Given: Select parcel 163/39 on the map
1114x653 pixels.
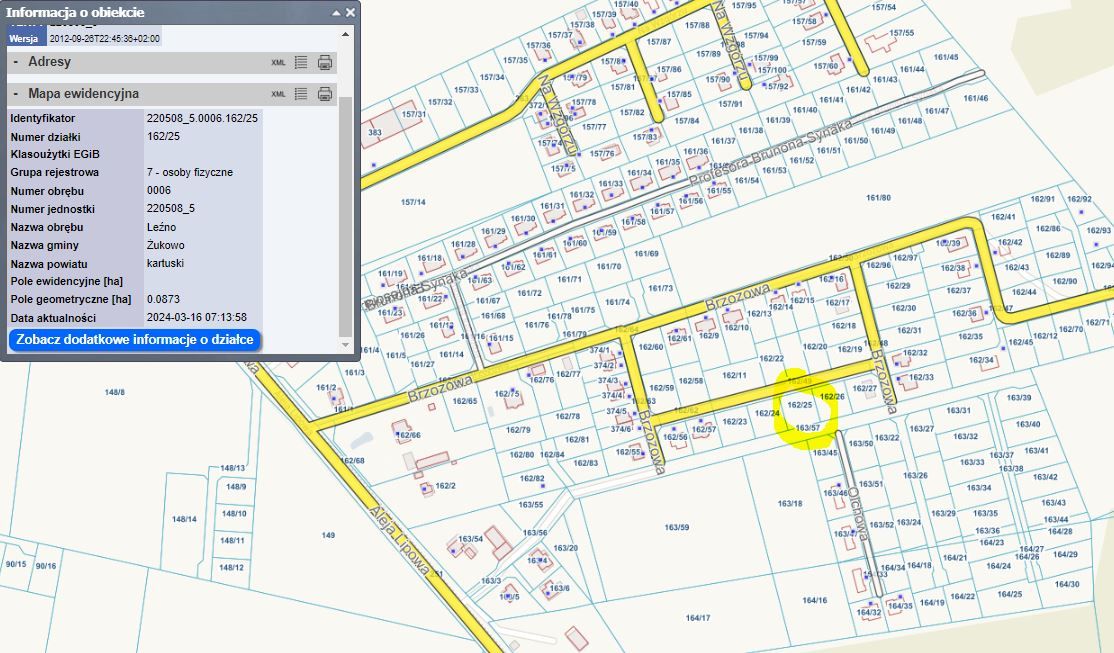Looking at the screenshot, I should click(x=1019, y=397).
